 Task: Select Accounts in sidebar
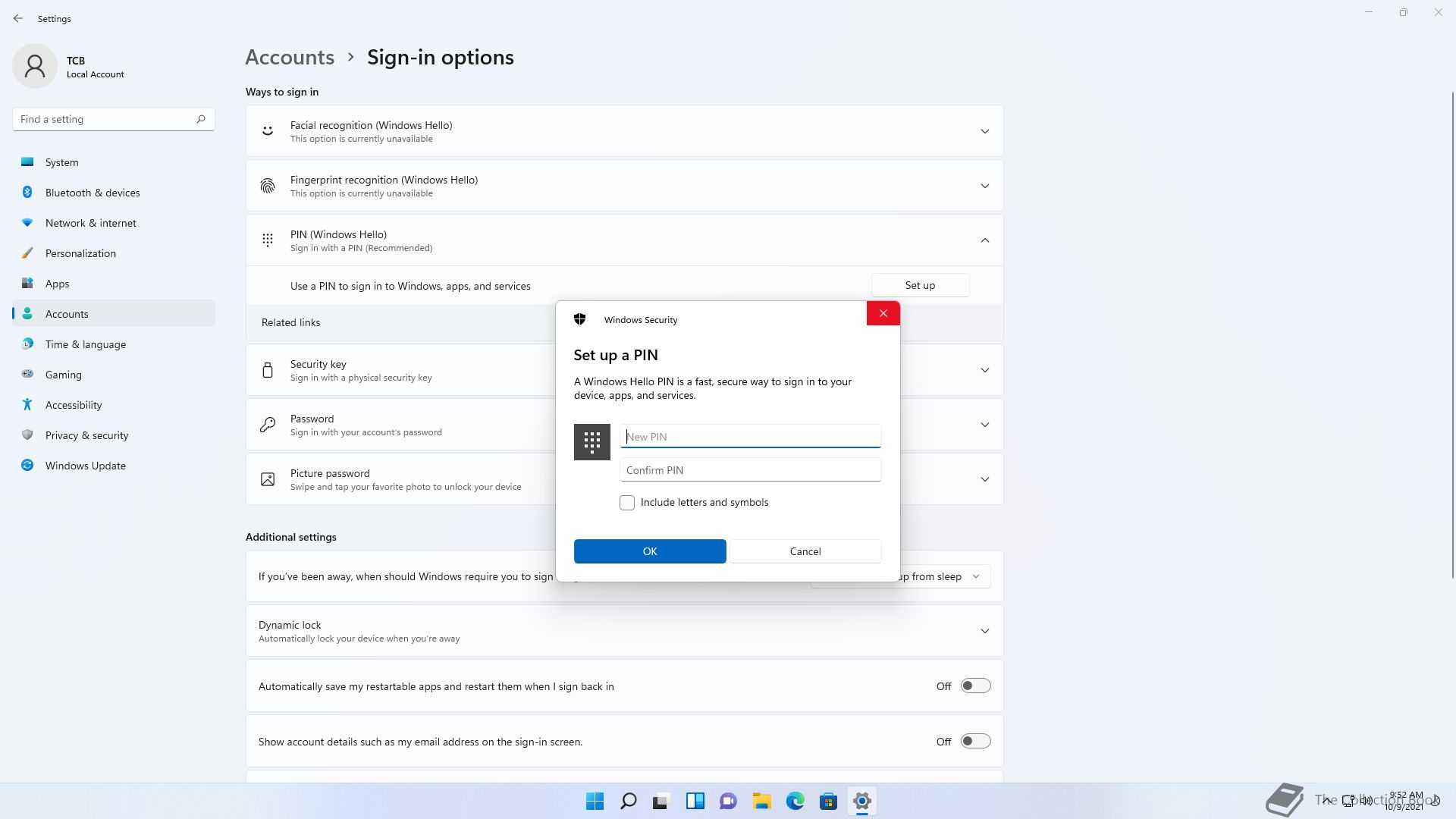(114, 314)
